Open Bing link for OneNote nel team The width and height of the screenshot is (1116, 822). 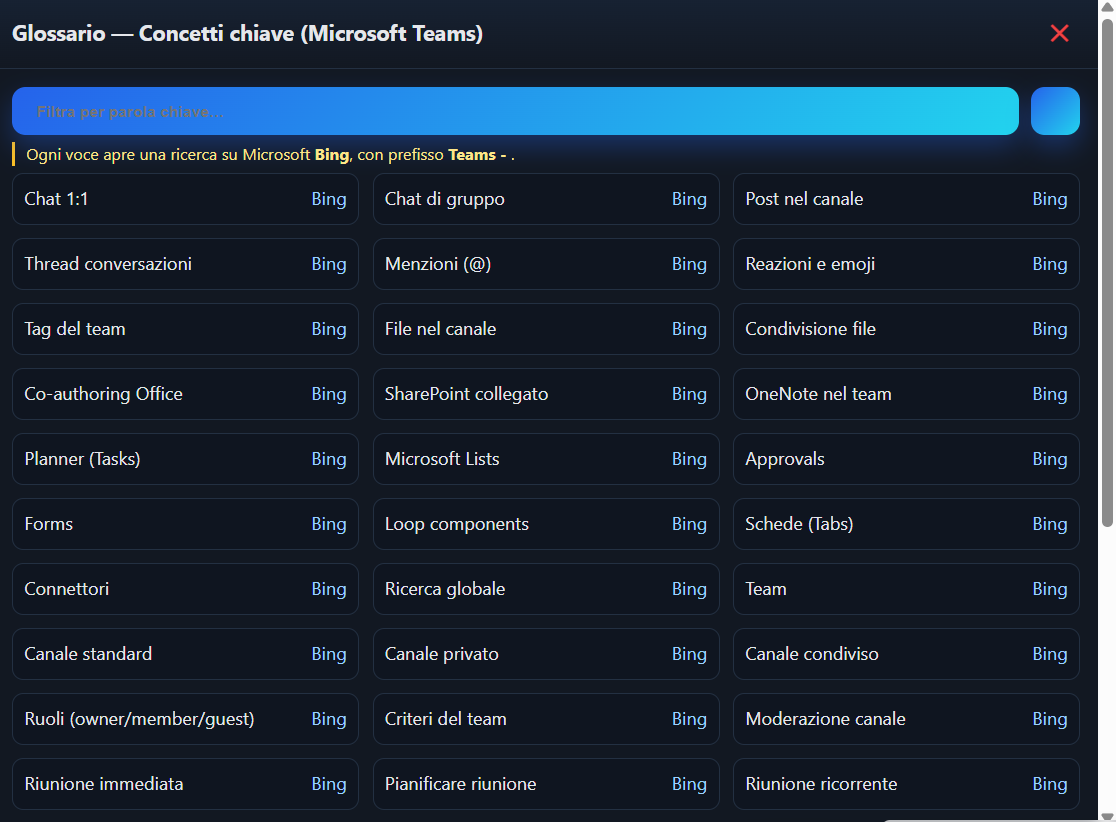coord(1050,394)
